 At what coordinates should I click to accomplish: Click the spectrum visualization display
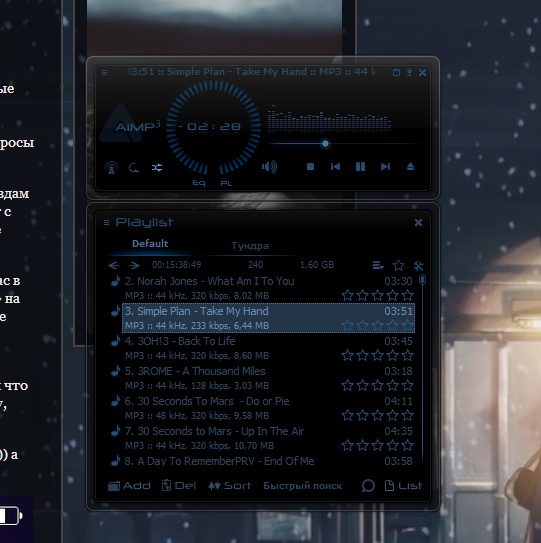click(329, 118)
